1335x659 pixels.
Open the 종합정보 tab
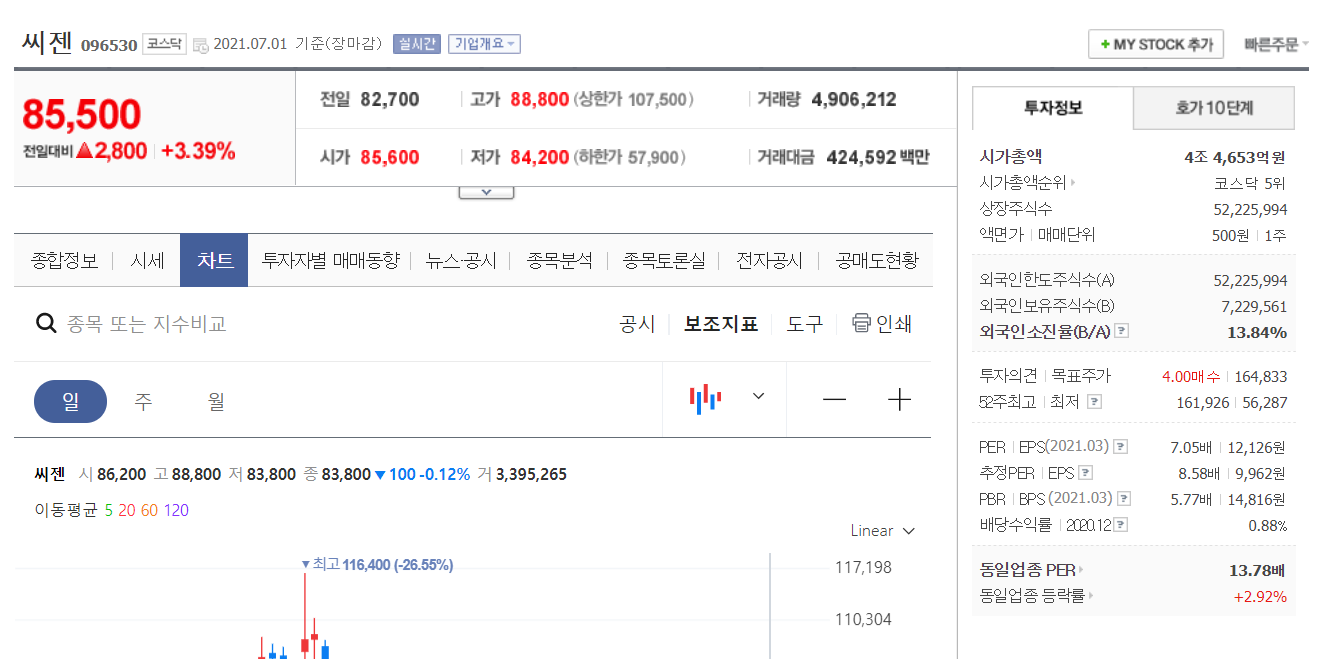click(x=65, y=261)
